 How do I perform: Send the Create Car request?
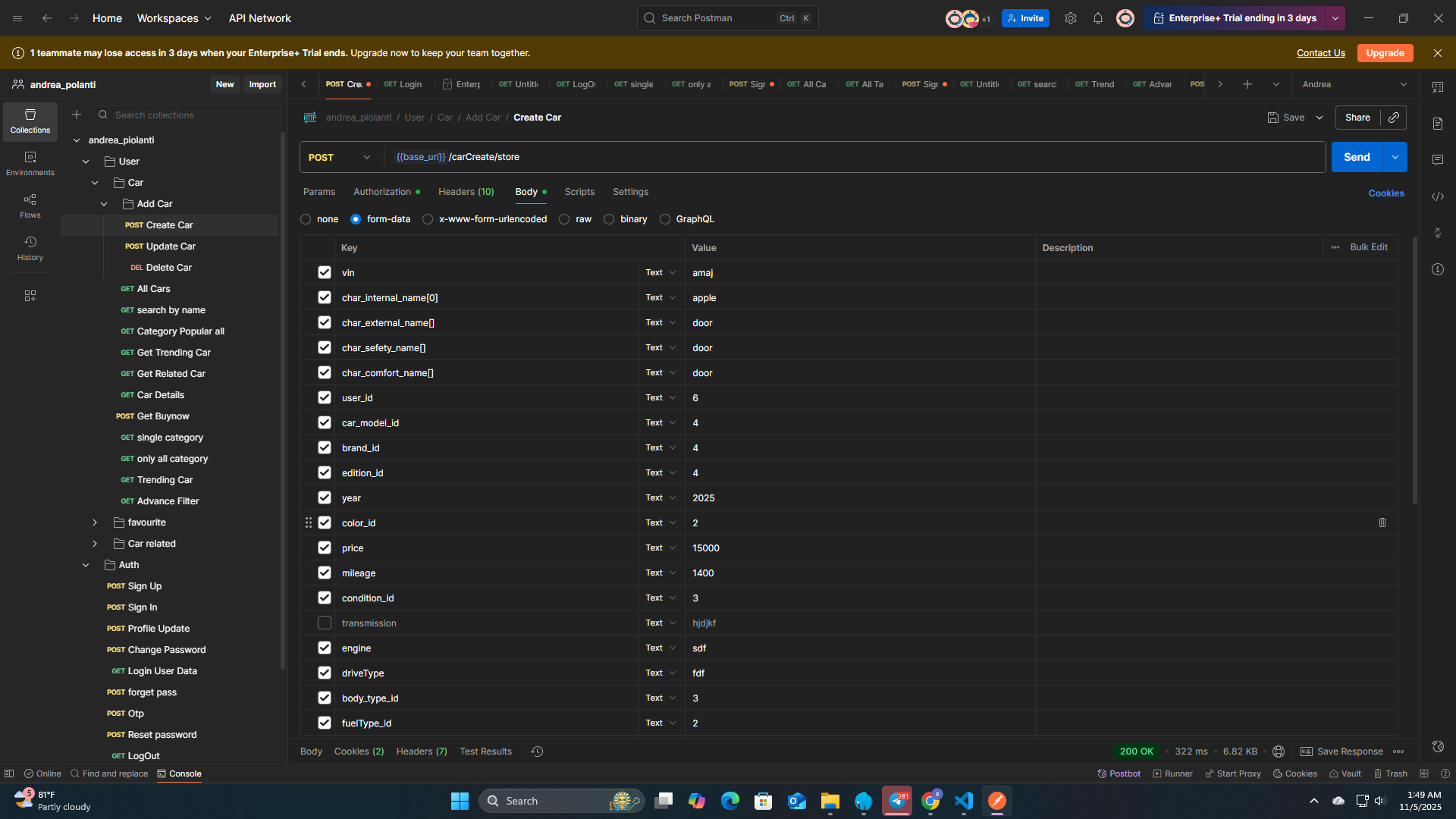pyautogui.click(x=1357, y=157)
